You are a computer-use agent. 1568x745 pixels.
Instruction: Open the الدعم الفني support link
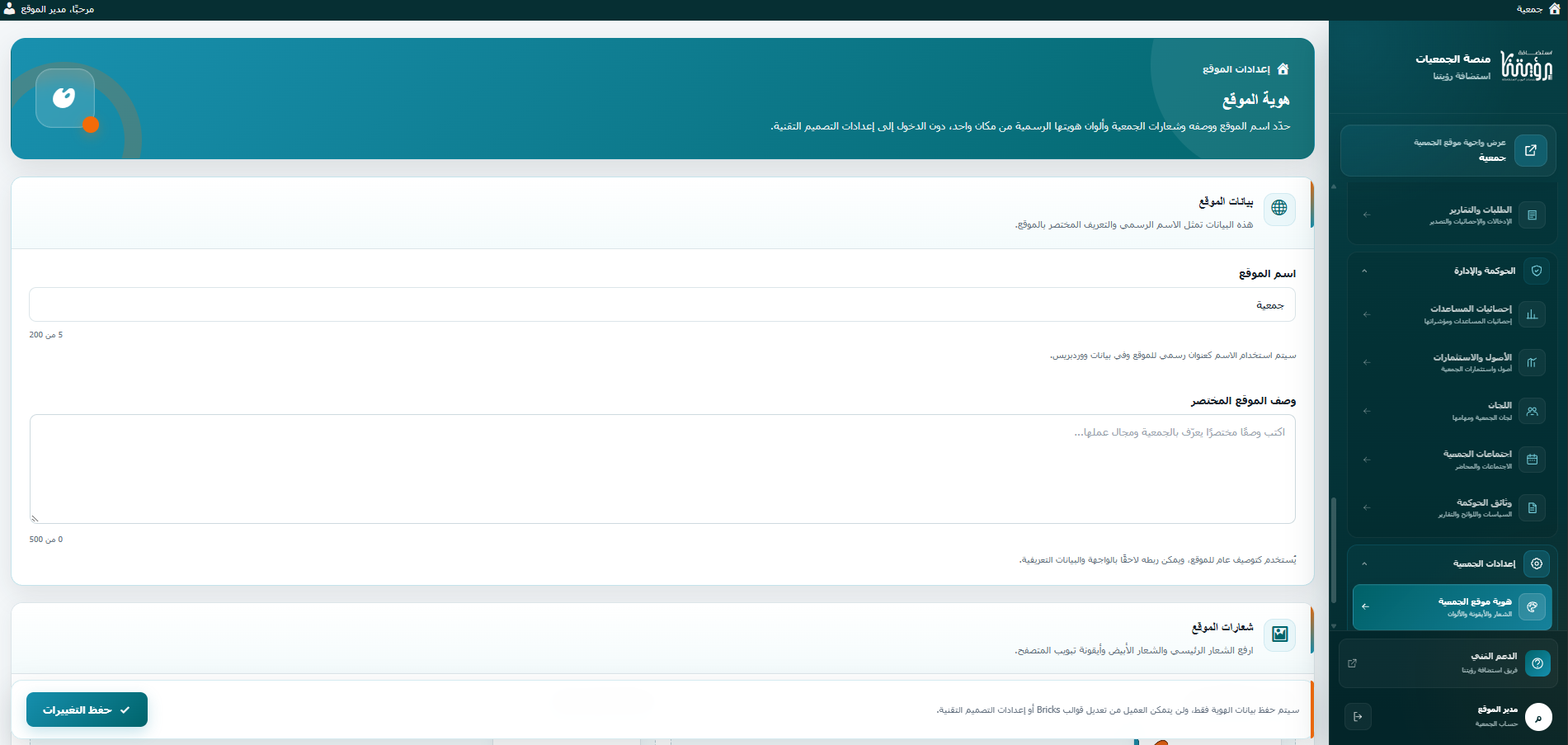tap(1448, 663)
